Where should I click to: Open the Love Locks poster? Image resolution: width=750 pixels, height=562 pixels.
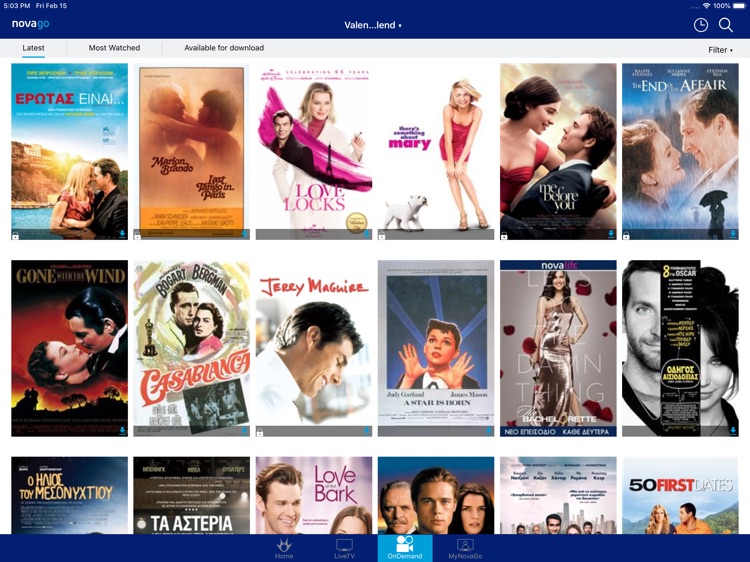(314, 151)
